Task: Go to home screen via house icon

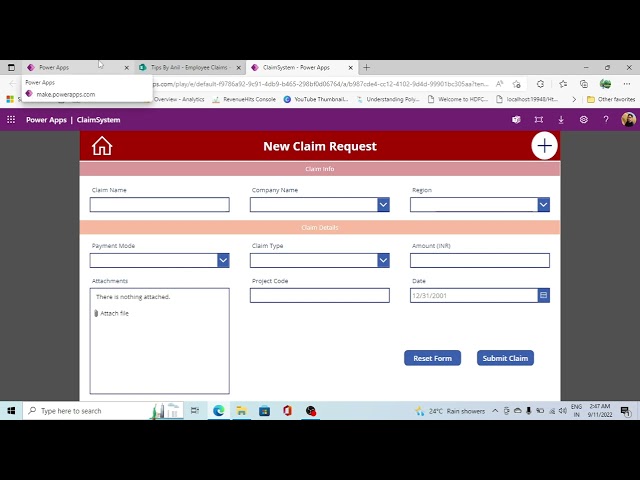Action: point(102,146)
